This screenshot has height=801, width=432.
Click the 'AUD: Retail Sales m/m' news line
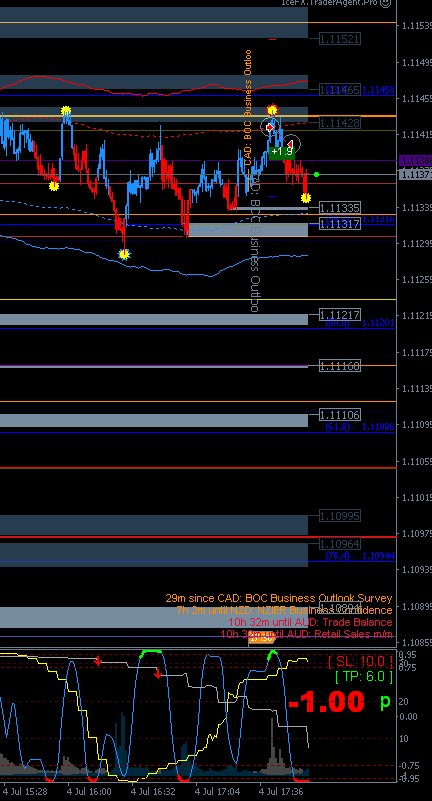pyautogui.click(x=306, y=634)
